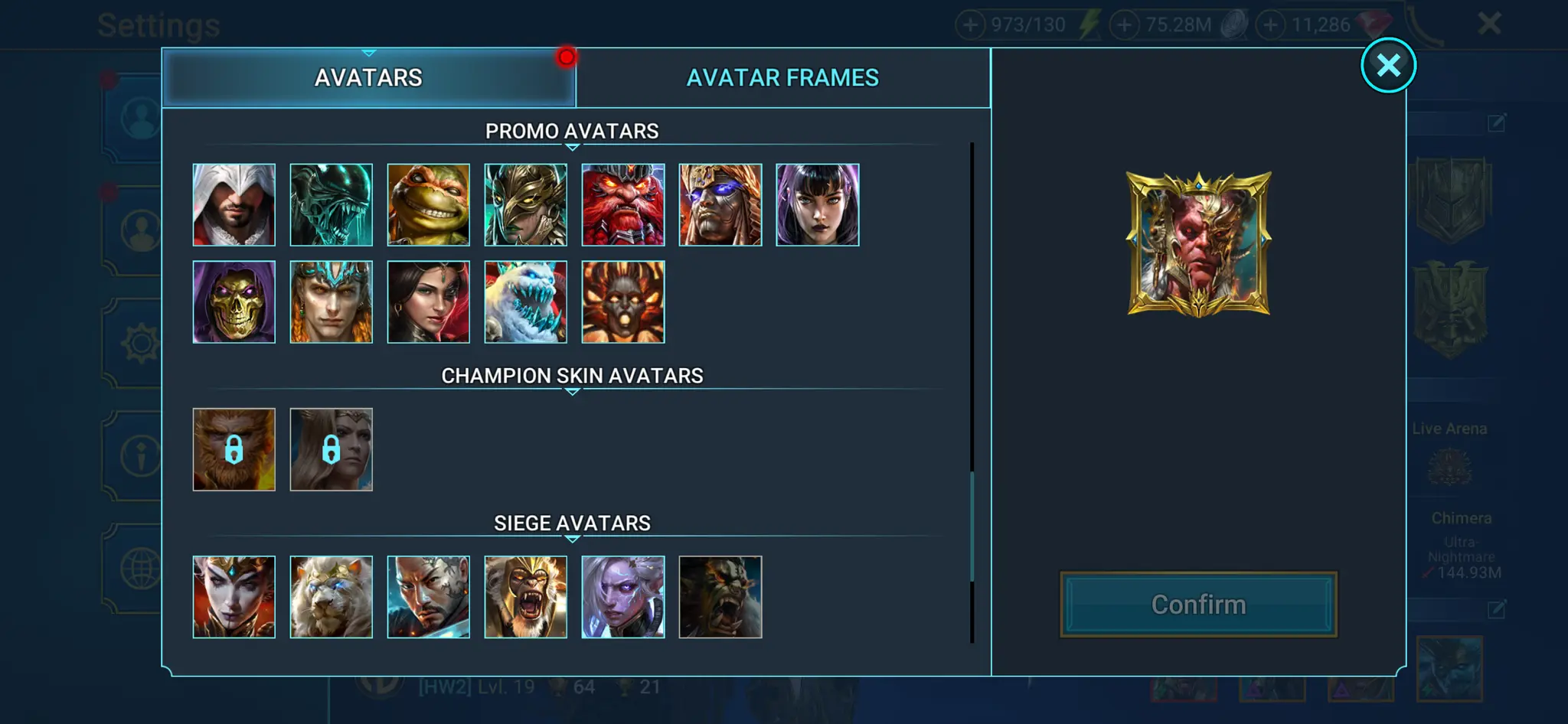Collapse the Siege Avatars section
1568x724 pixels.
(572, 539)
